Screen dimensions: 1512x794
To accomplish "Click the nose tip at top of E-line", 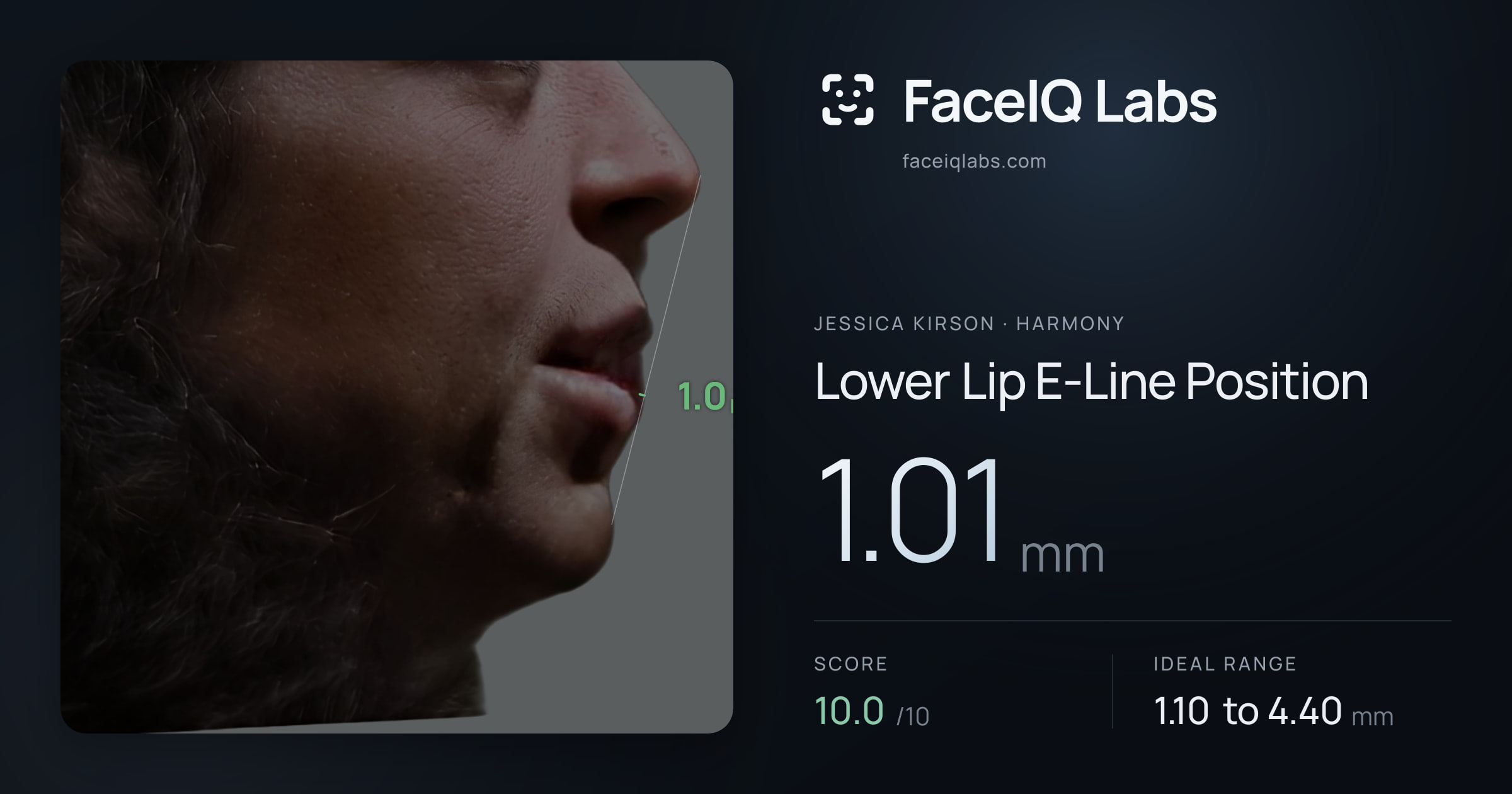I will [x=699, y=176].
